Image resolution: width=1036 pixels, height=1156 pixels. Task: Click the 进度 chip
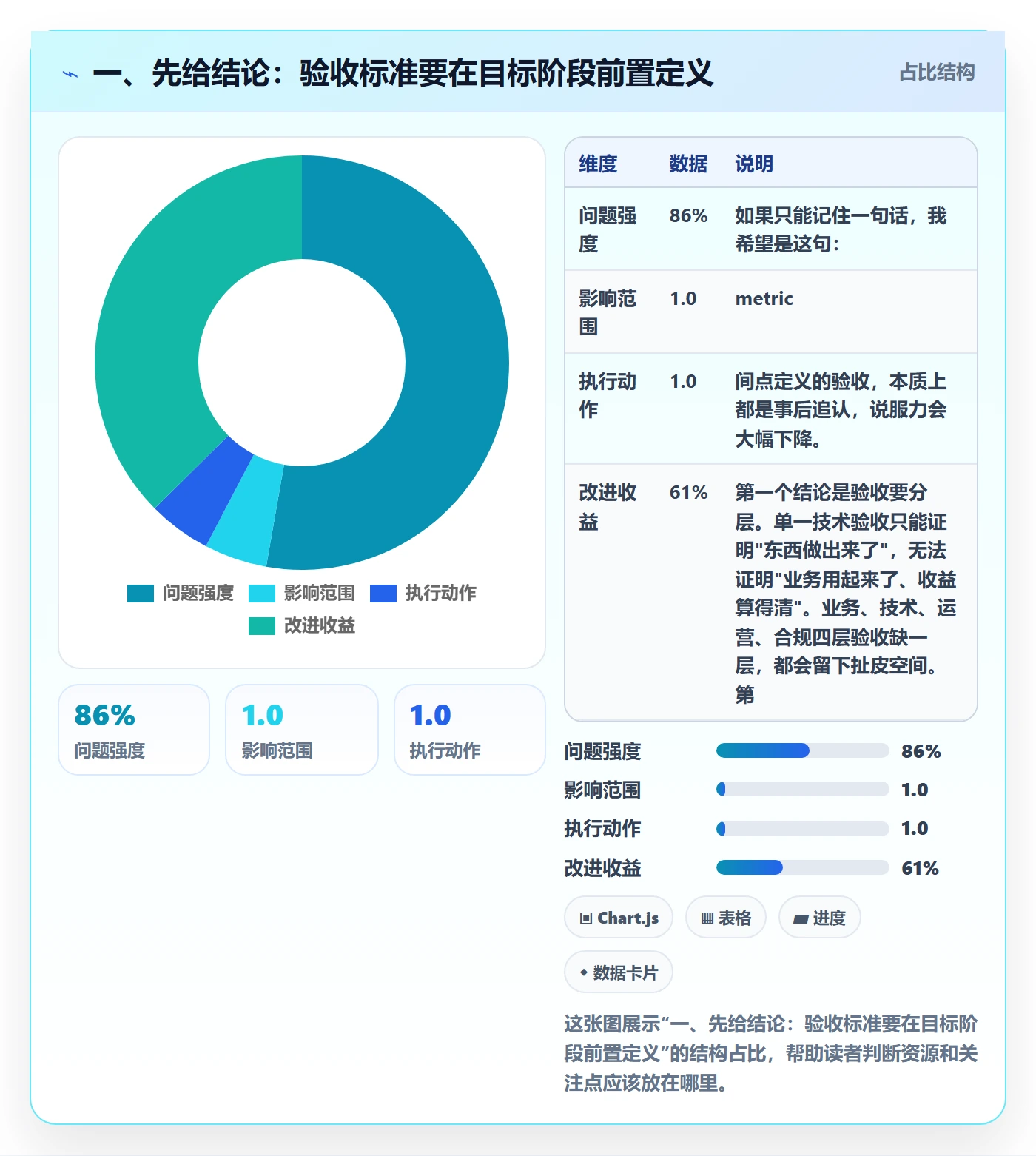pyautogui.click(x=819, y=918)
